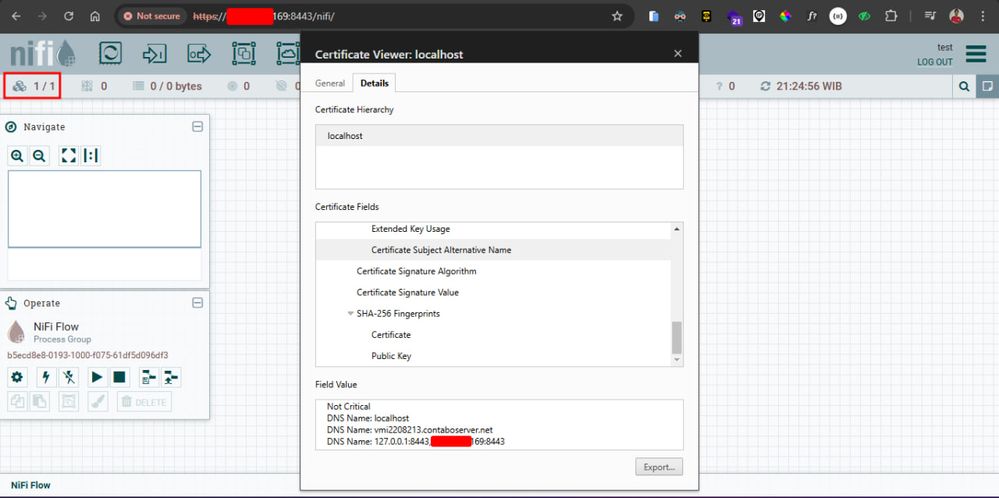Screen dimensions: 999x498
Task: Collapse the Operate panel
Action: click(198, 303)
